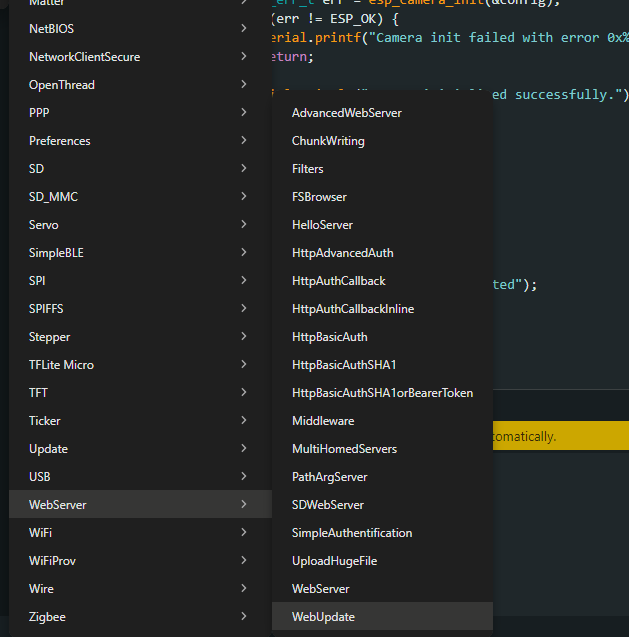
Task: Open the HelloServer example
Action: click(x=382, y=225)
